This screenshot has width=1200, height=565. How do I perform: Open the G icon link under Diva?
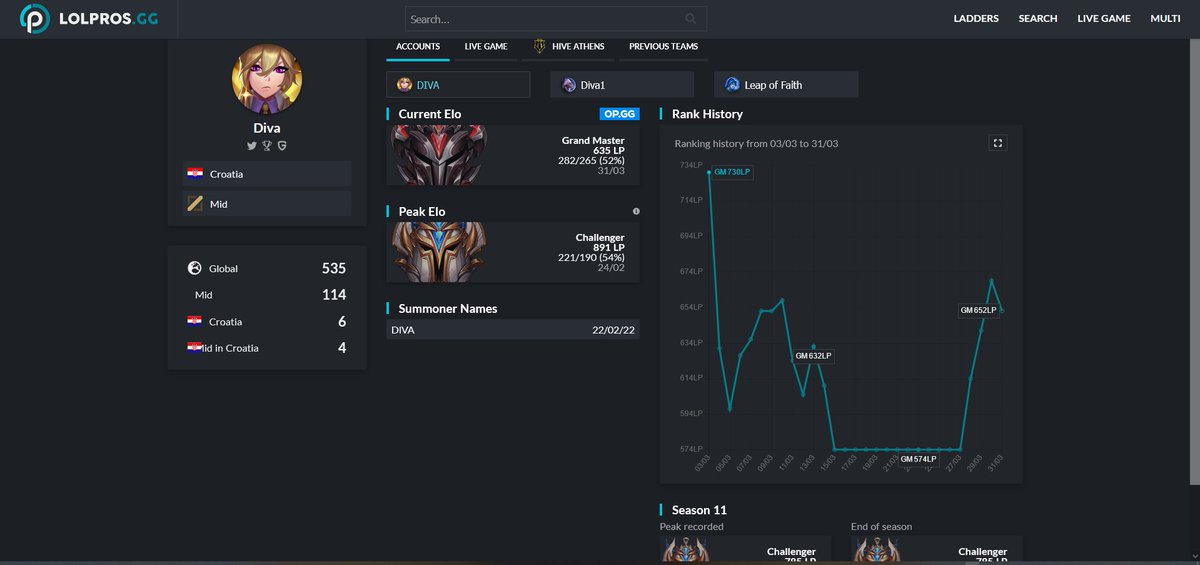[x=282, y=146]
